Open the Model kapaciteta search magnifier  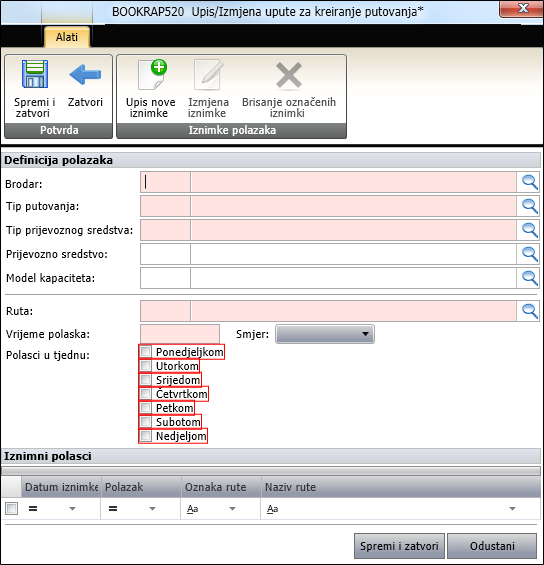529,278
